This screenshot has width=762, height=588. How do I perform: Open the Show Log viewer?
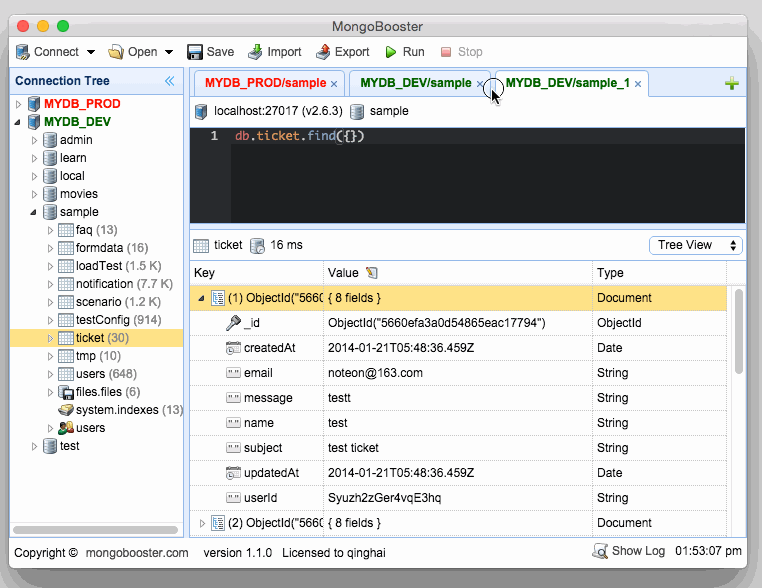(628, 551)
